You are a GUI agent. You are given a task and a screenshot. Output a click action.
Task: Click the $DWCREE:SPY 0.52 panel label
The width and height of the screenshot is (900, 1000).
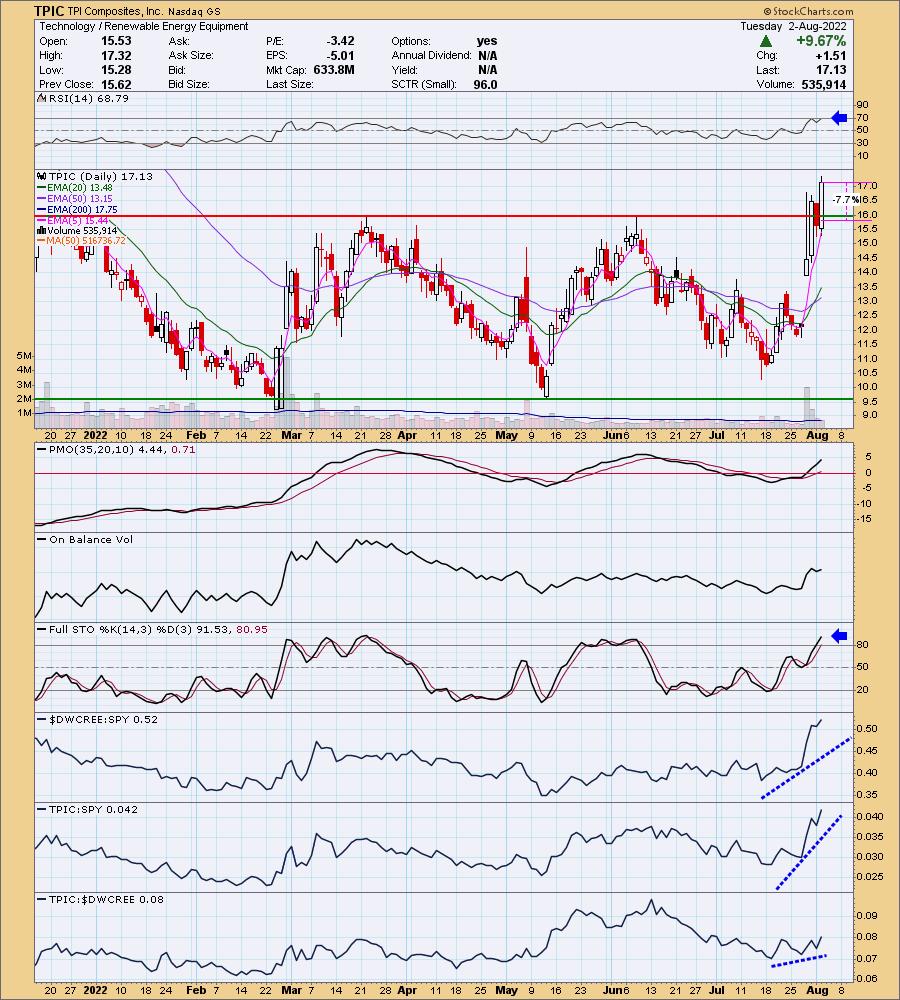pyautogui.click(x=96, y=719)
